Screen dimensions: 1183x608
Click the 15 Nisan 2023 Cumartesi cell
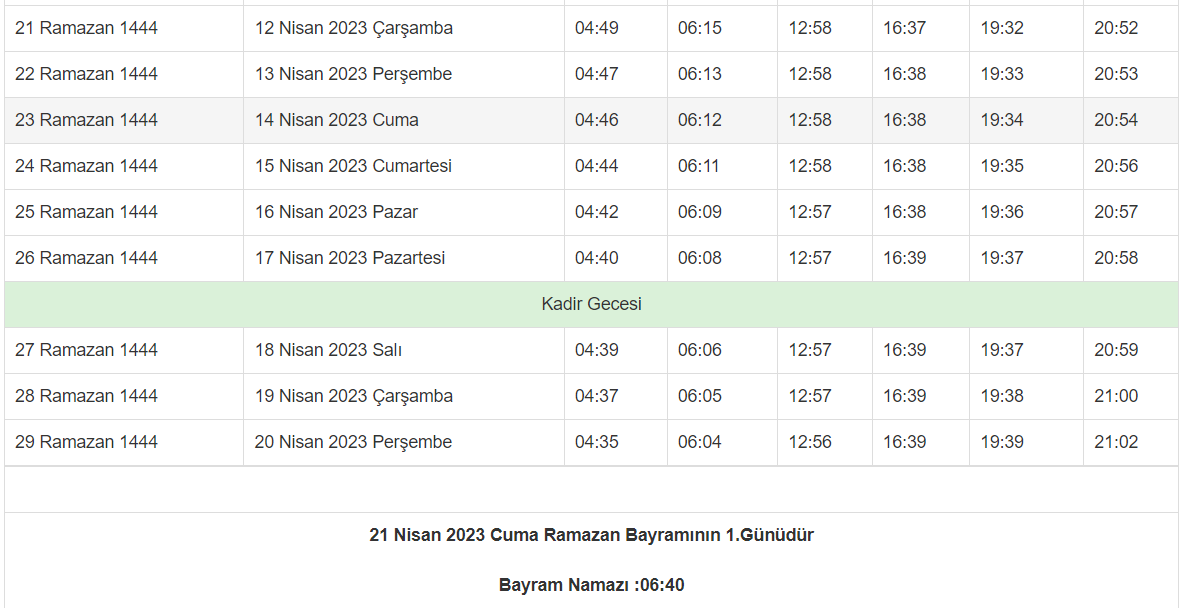click(353, 166)
